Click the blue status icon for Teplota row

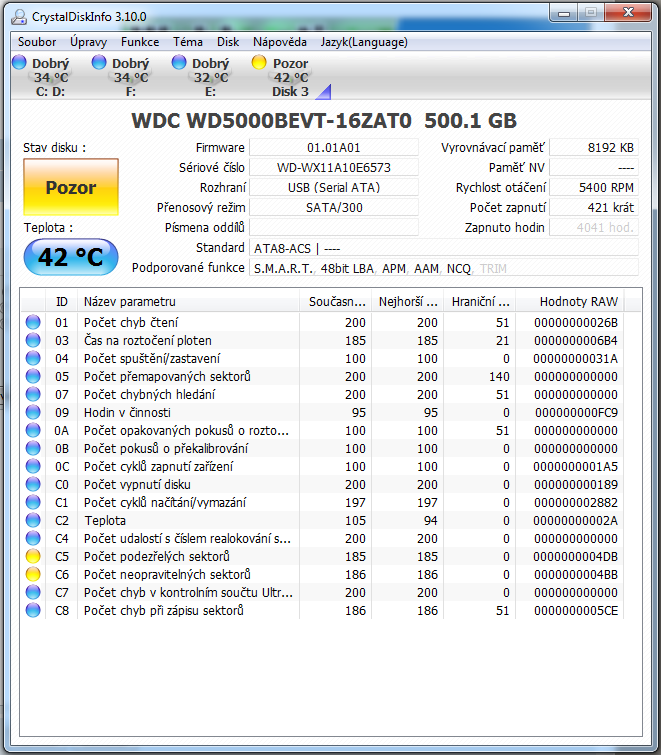tap(33, 520)
